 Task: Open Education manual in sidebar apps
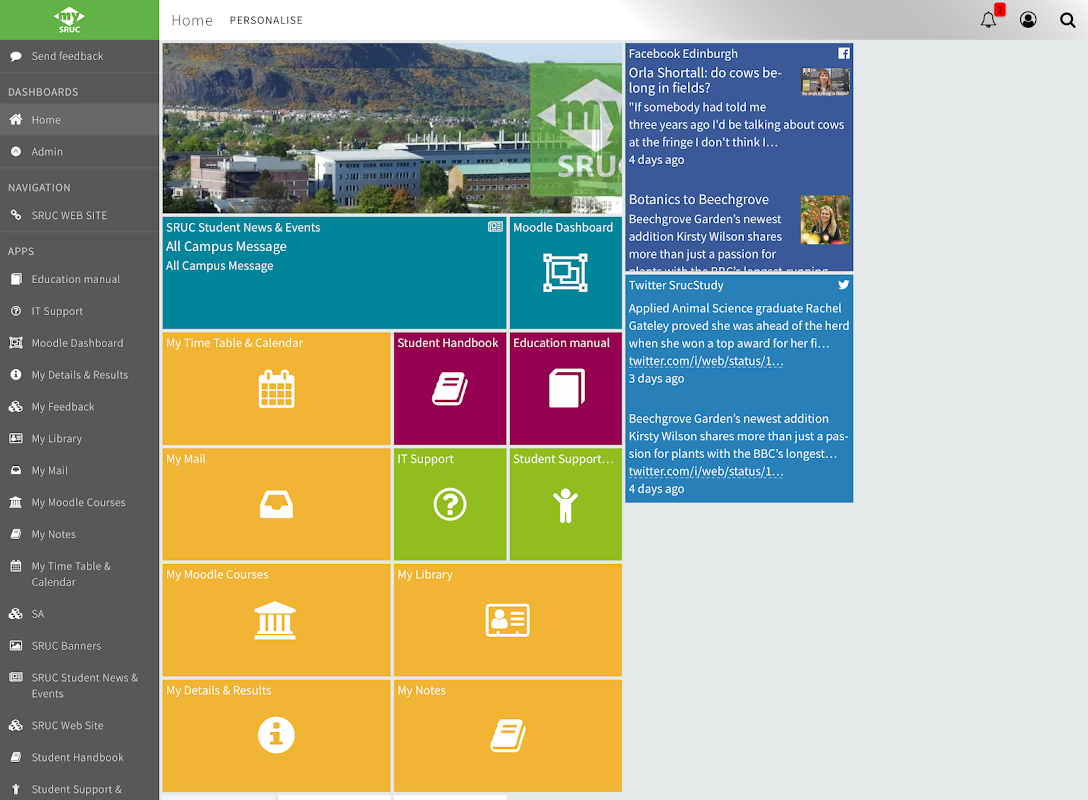point(79,279)
